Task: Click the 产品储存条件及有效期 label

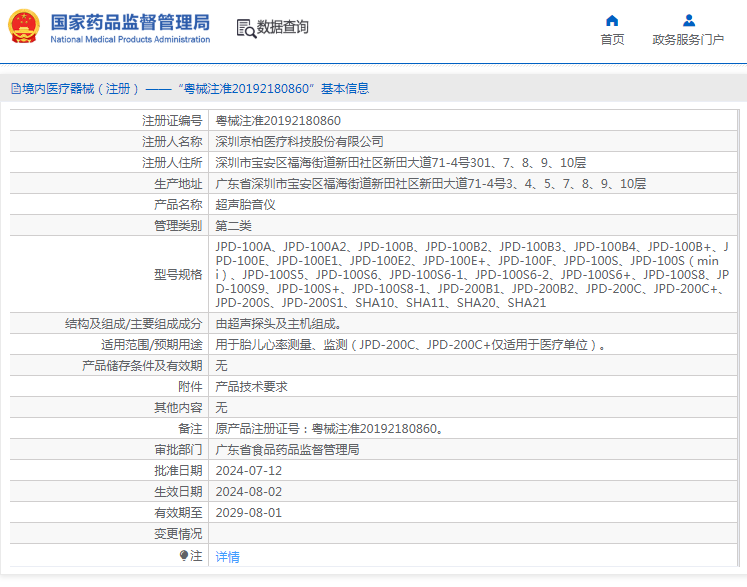Action: click(142, 366)
